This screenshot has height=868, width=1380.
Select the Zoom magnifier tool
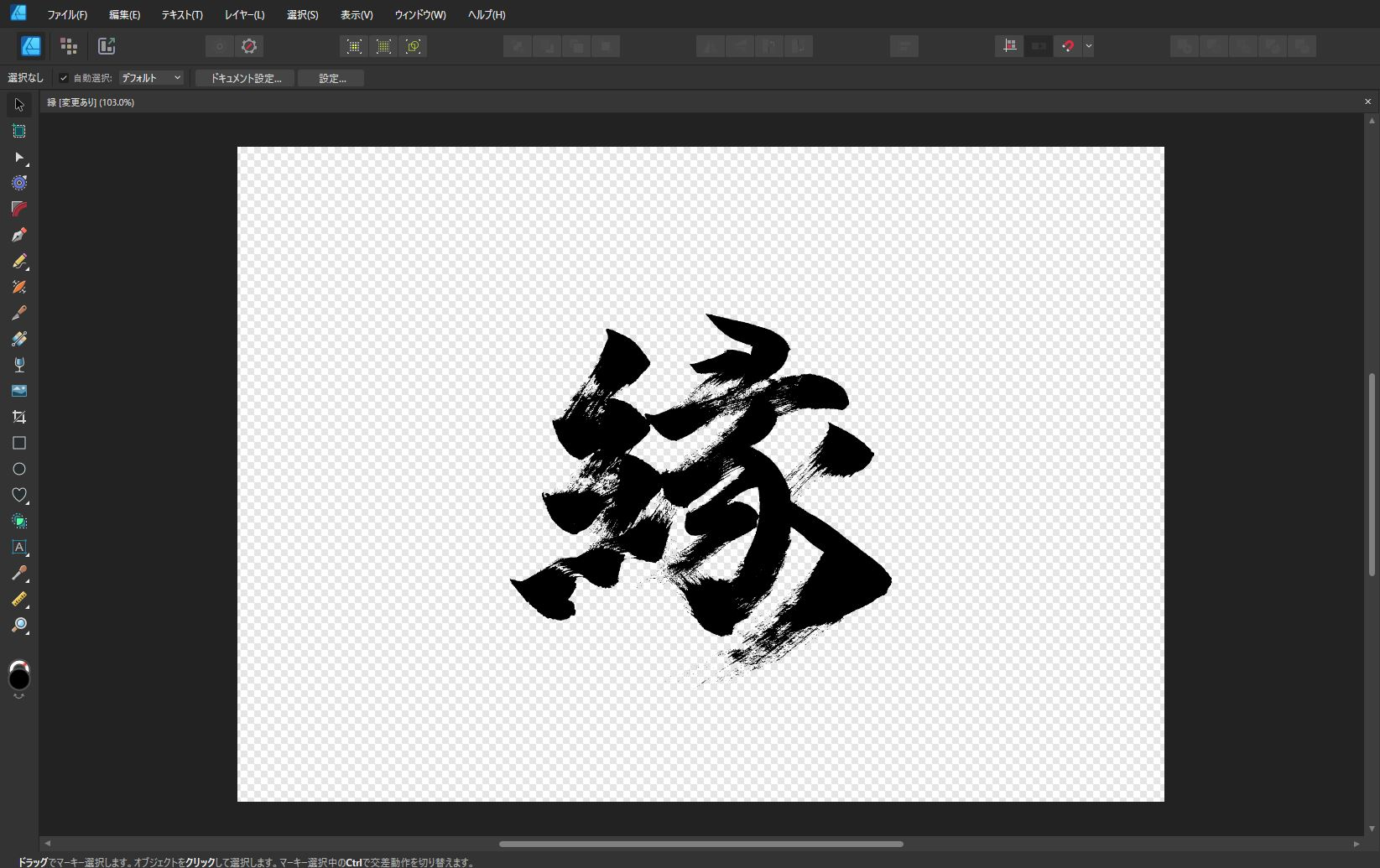(19, 626)
